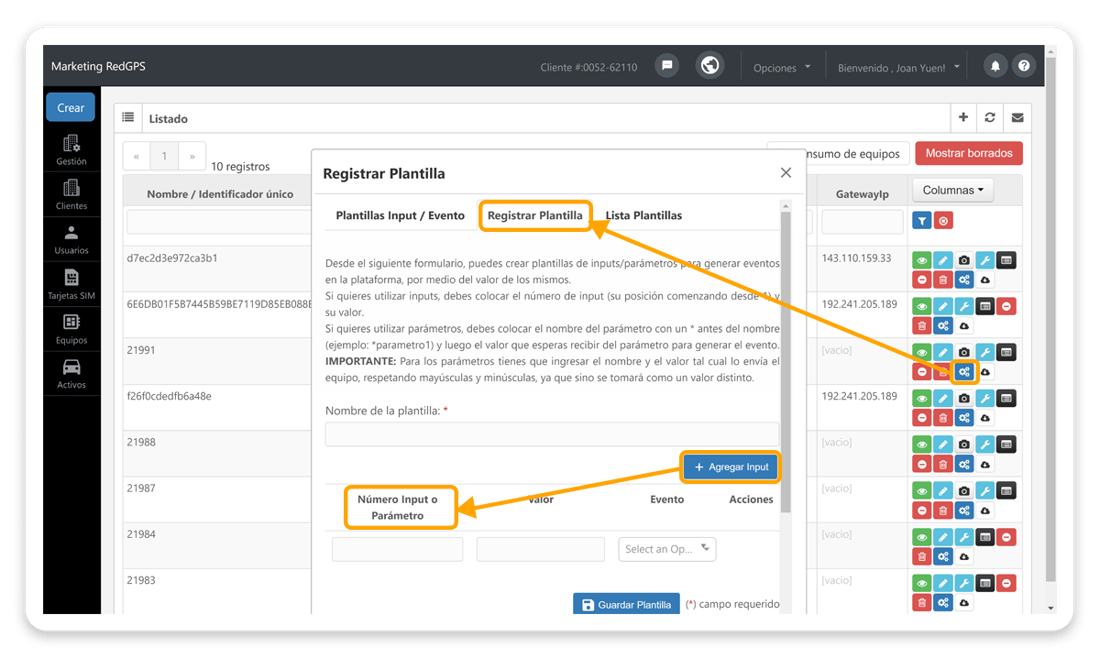The height and width of the screenshot is (659, 1100).
Task: Apply the blue filter funnel button
Action: coord(922,221)
